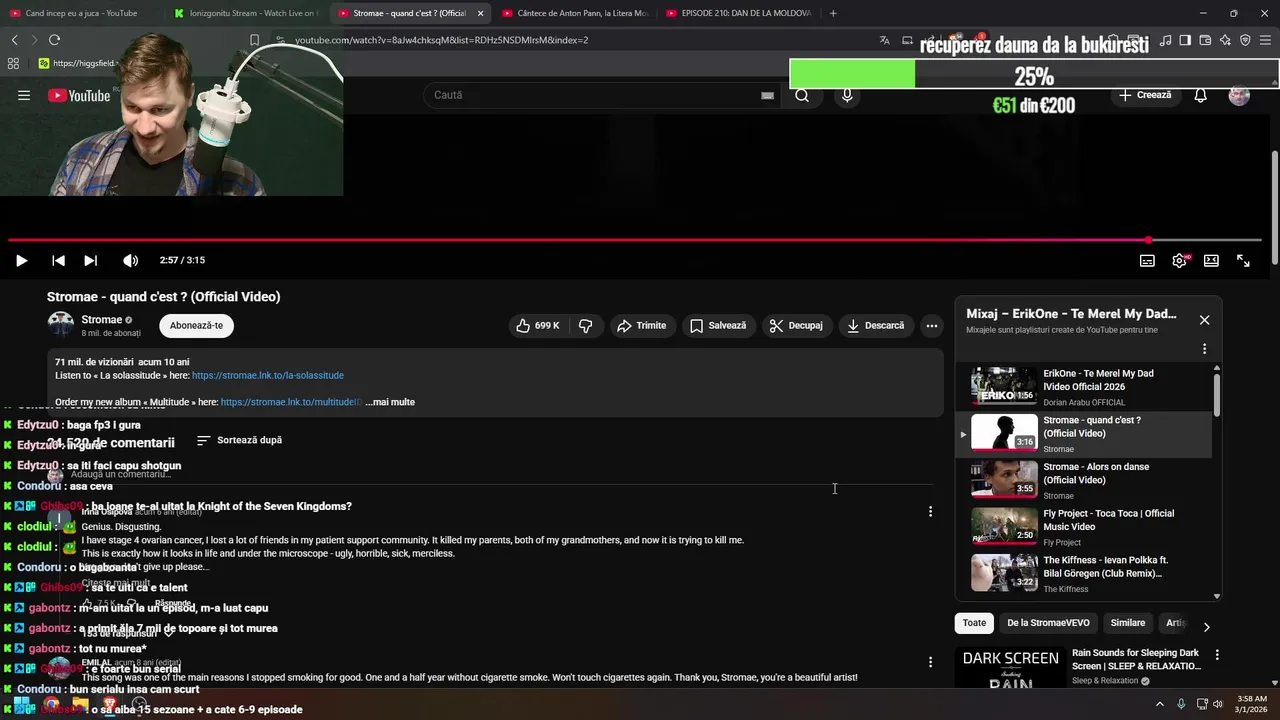Viewport: 1280px width, 720px height.
Task: Go back in browser history
Action: point(14,40)
